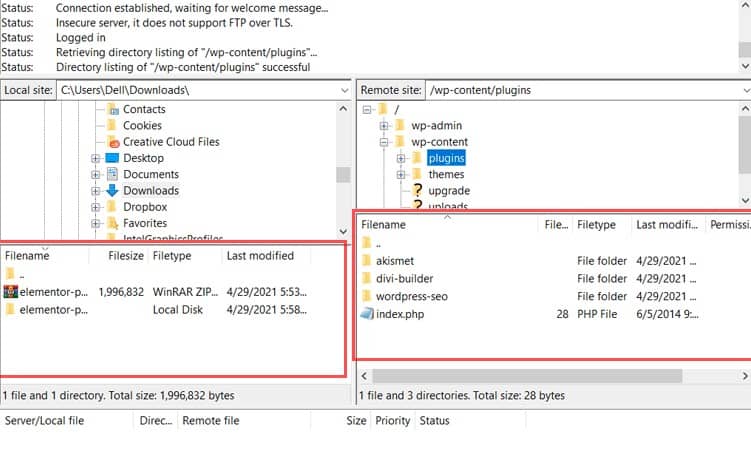Screen dimensions: 751x461
Task: Select the Downloads folder arrow icon
Action: click(112, 191)
